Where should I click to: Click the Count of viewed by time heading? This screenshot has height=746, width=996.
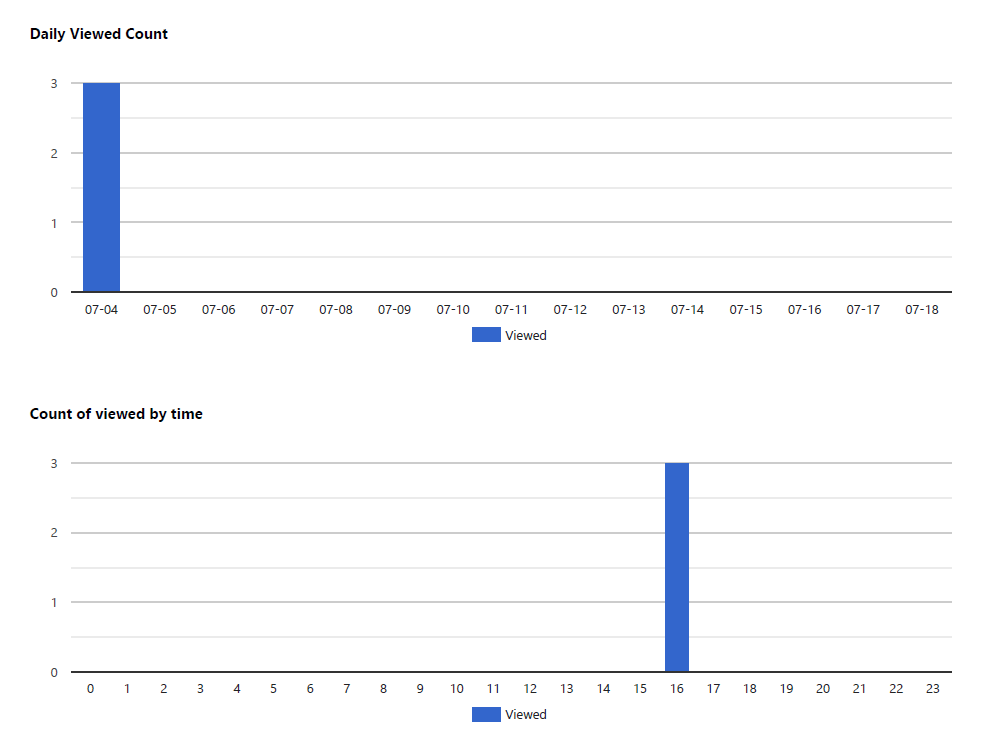116,414
